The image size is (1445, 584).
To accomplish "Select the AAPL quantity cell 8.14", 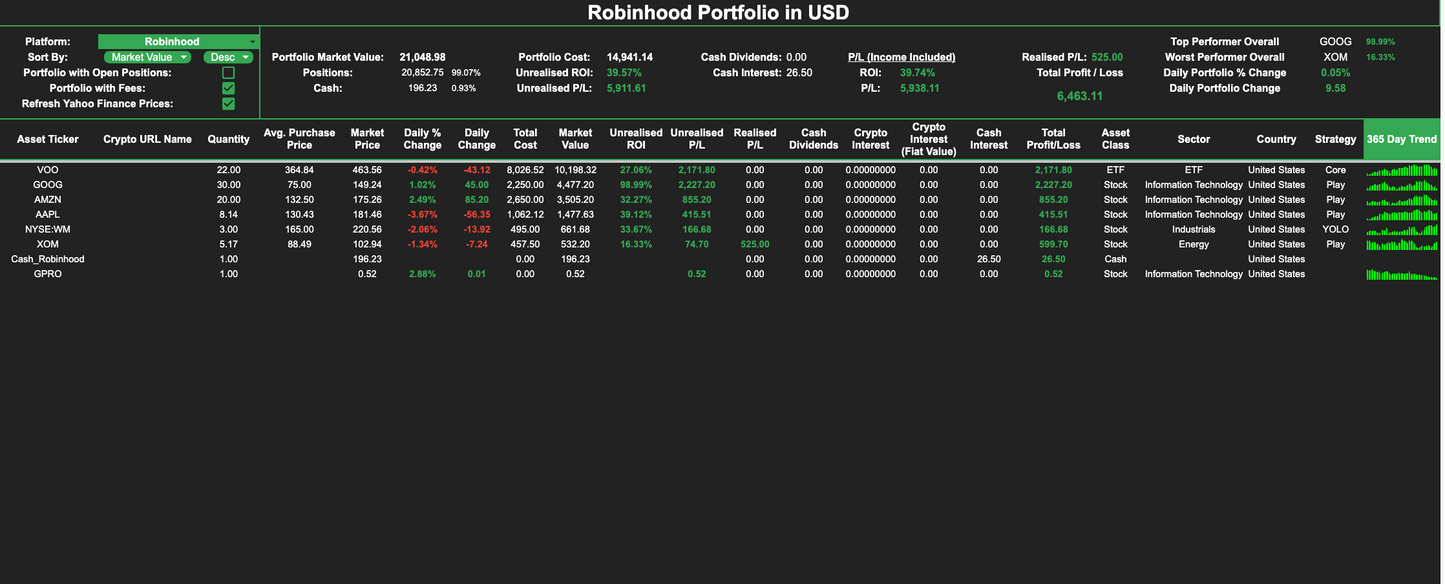I will [x=229, y=214].
